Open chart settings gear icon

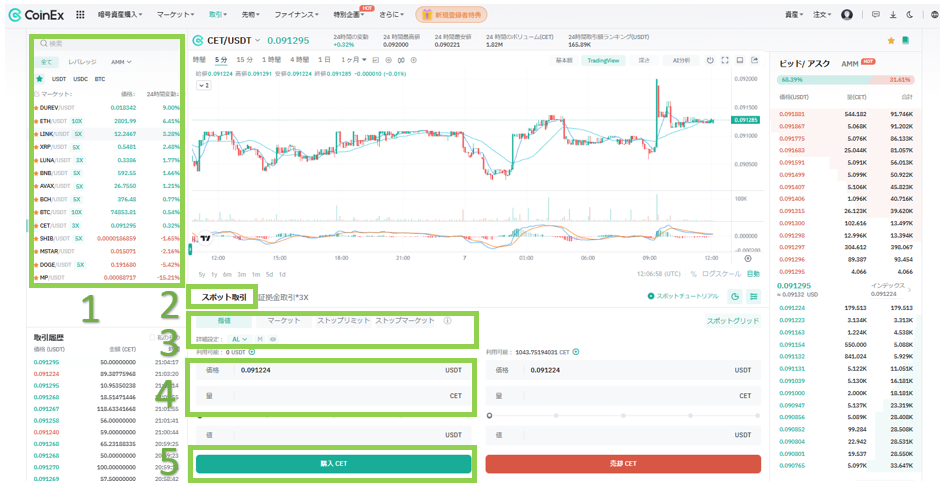388,60
